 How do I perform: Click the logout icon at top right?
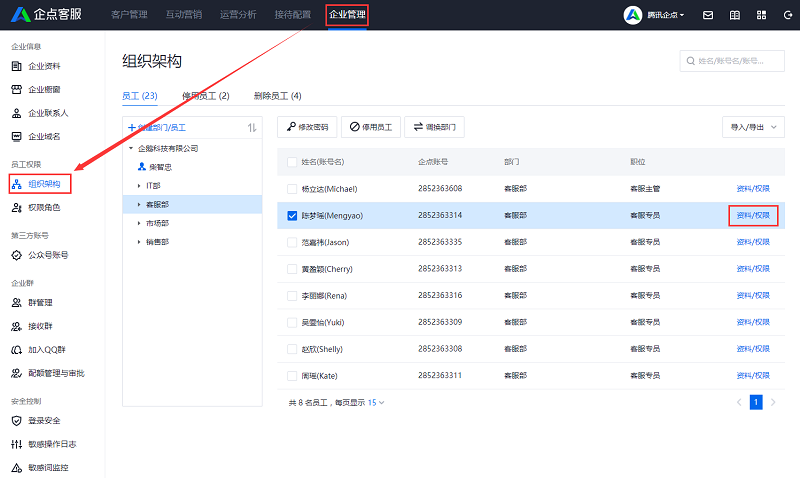tap(788, 15)
